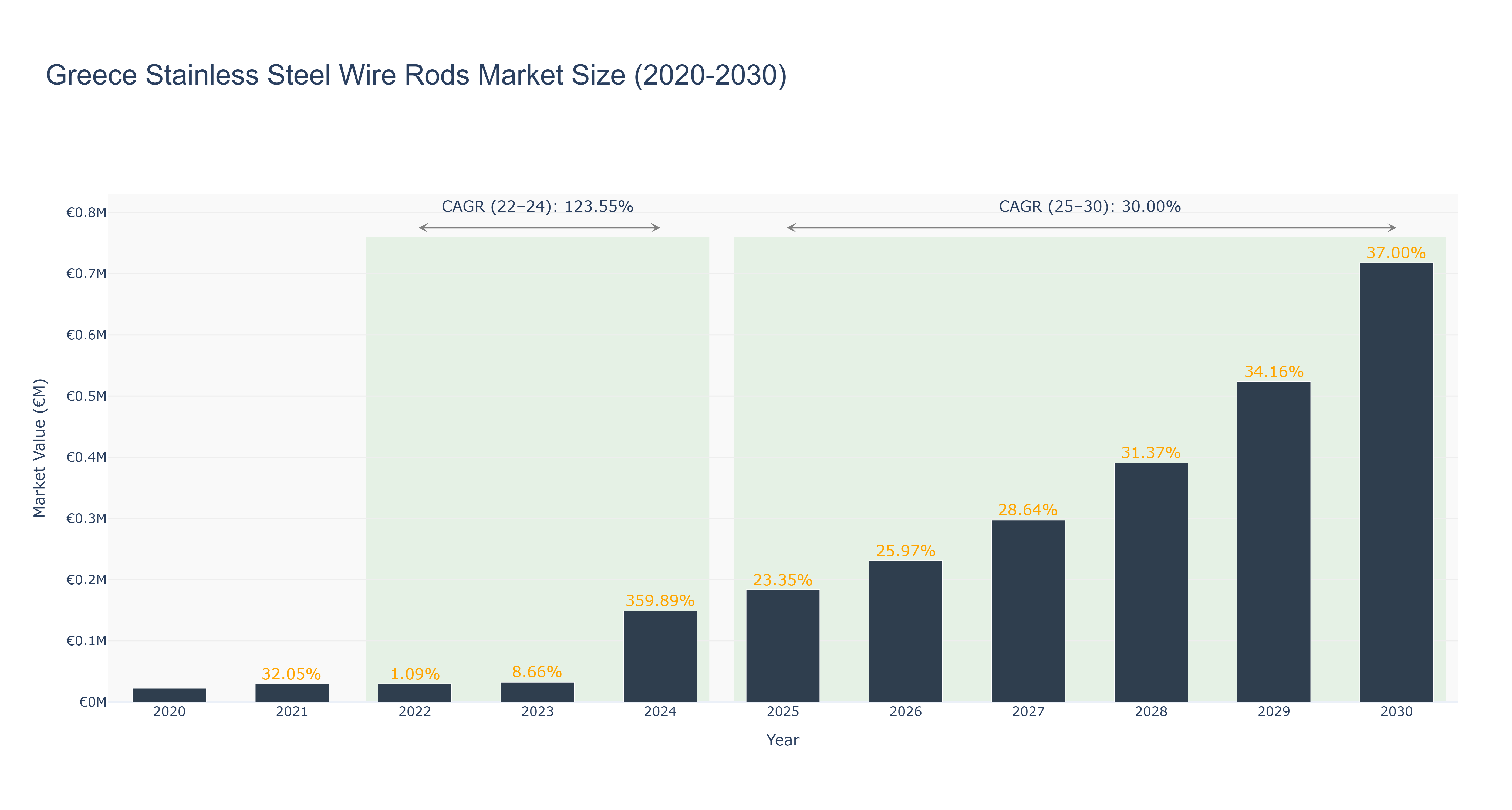
Task: Click the 'Market Value (€M)' axis title
Action: point(39,448)
